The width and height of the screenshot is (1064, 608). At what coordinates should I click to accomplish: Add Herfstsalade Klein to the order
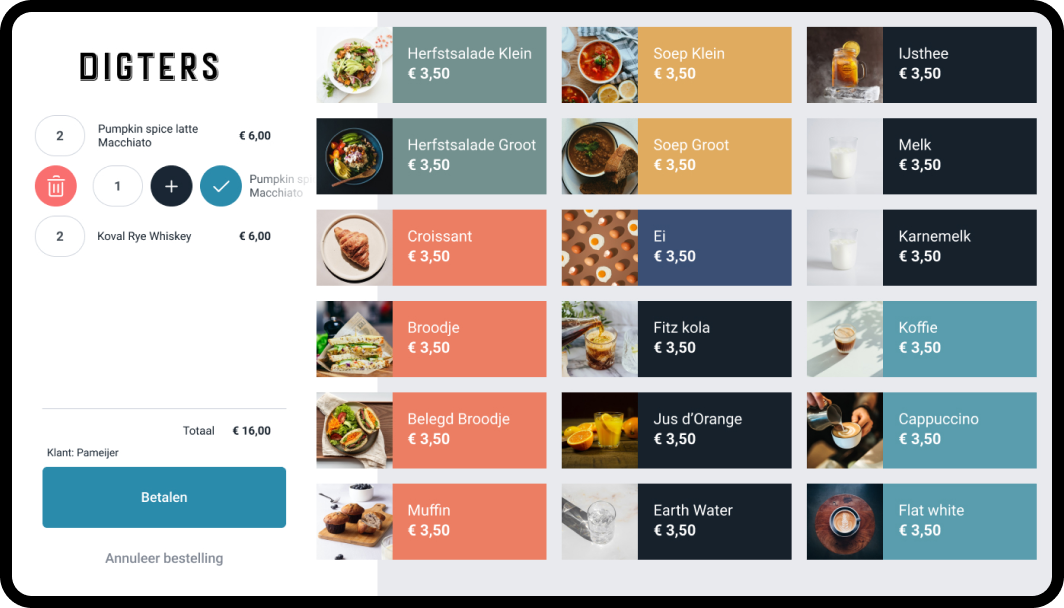(431, 65)
